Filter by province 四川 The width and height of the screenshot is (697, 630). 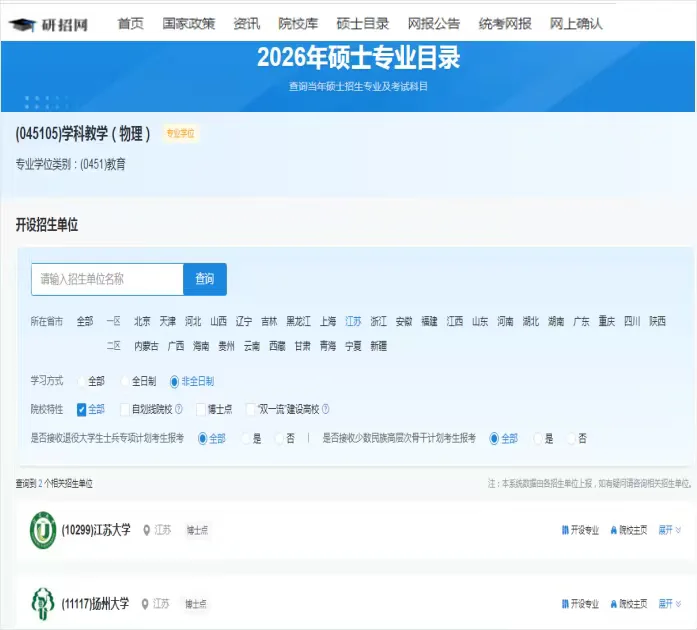pos(632,321)
